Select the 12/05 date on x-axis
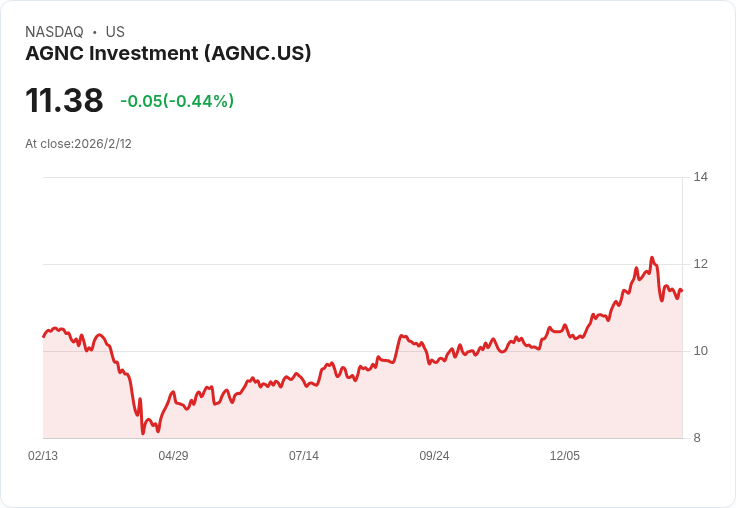Image resolution: width=736 pixels, height=508 pixels. [565, 456]
